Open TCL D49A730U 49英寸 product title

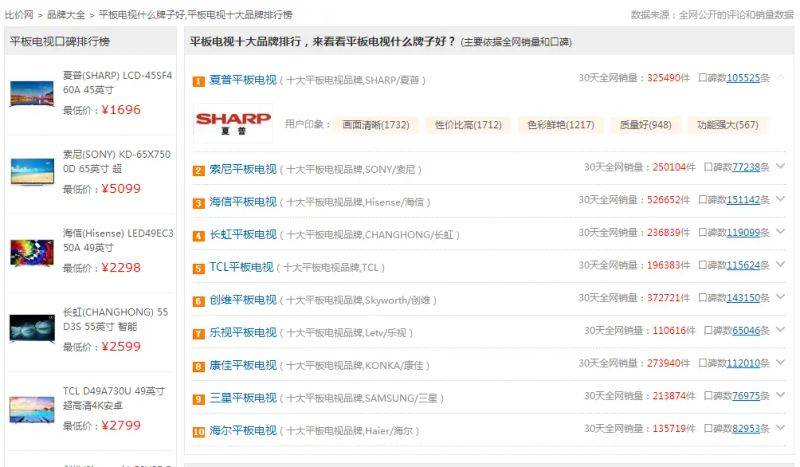[114, 398]
